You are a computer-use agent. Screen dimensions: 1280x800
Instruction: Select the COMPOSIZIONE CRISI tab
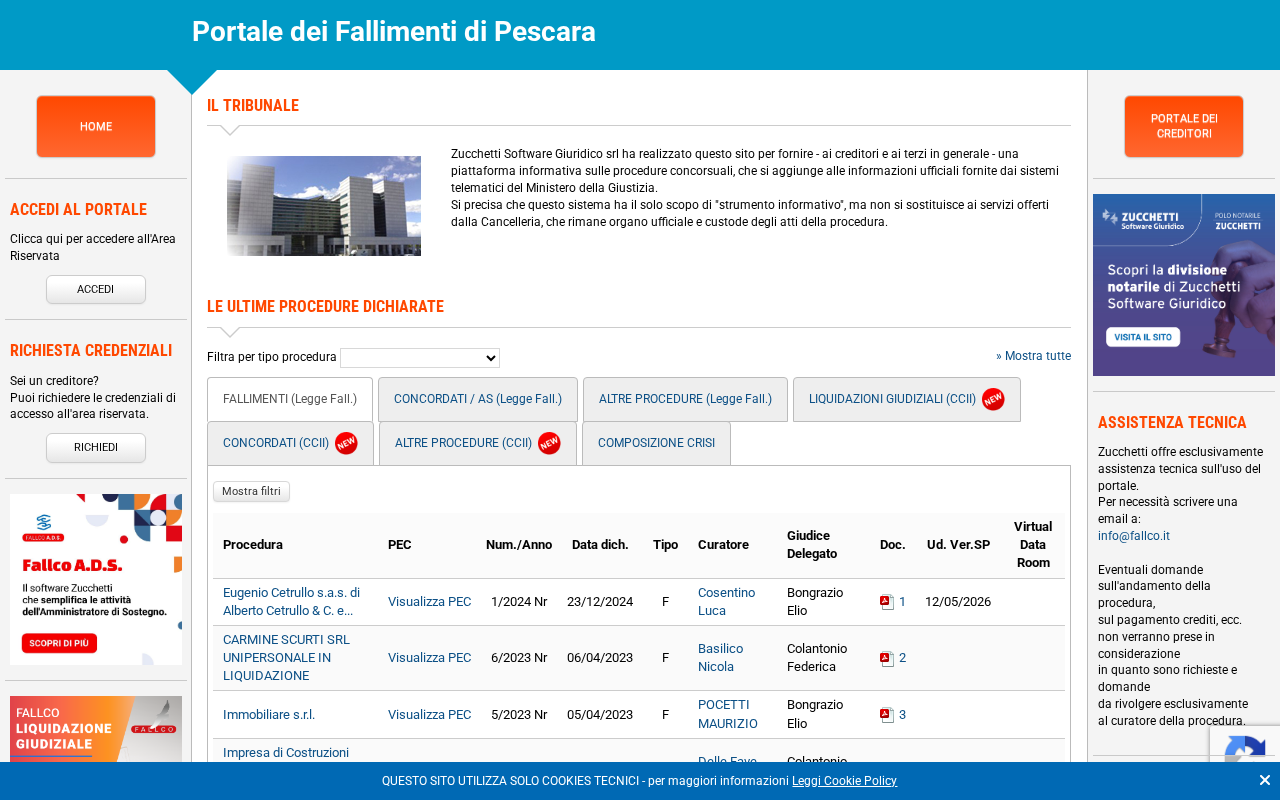pyautogui.click(x=656, y=443)
